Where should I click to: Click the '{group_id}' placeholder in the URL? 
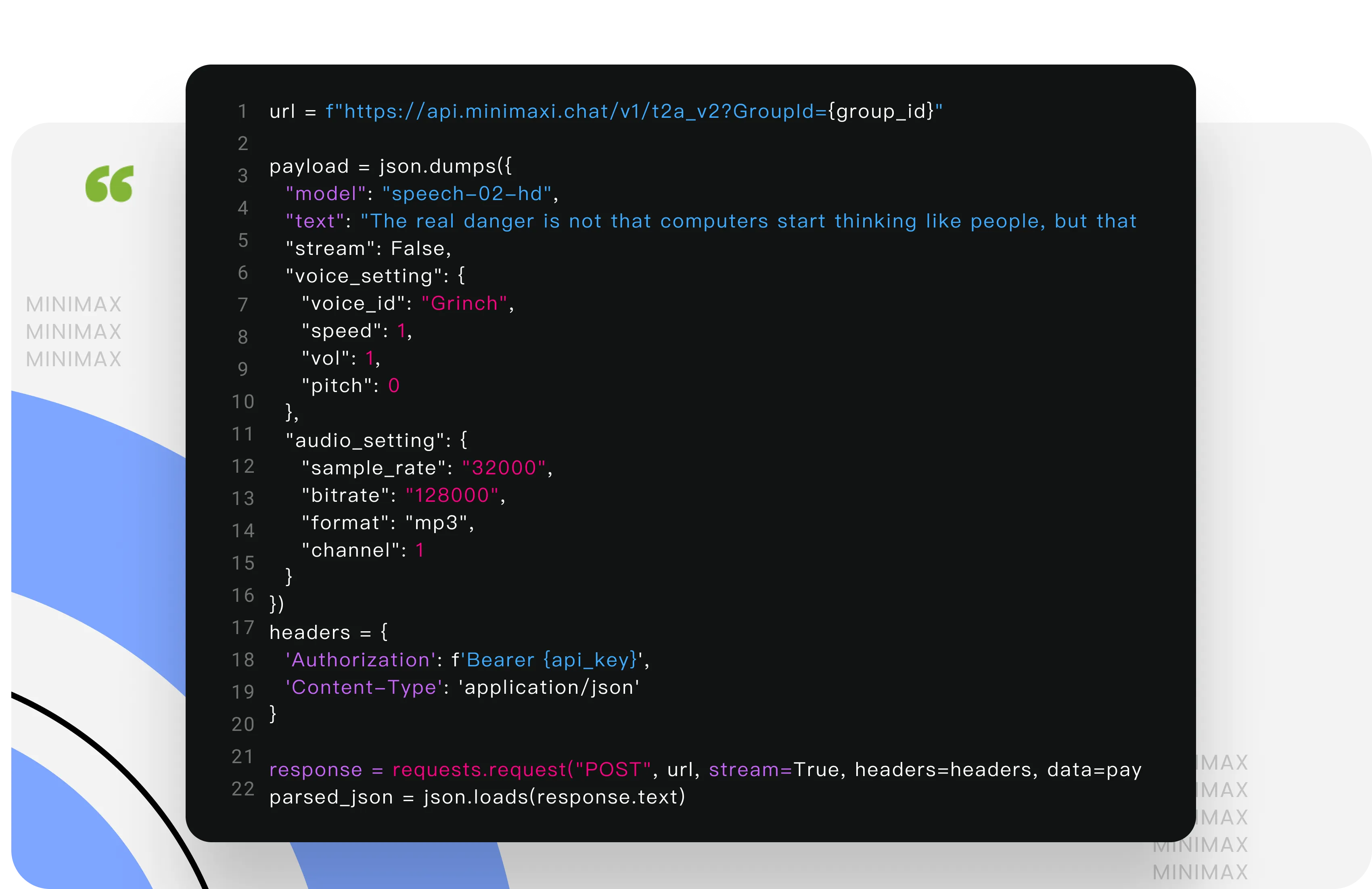click(x=880, y=111)
